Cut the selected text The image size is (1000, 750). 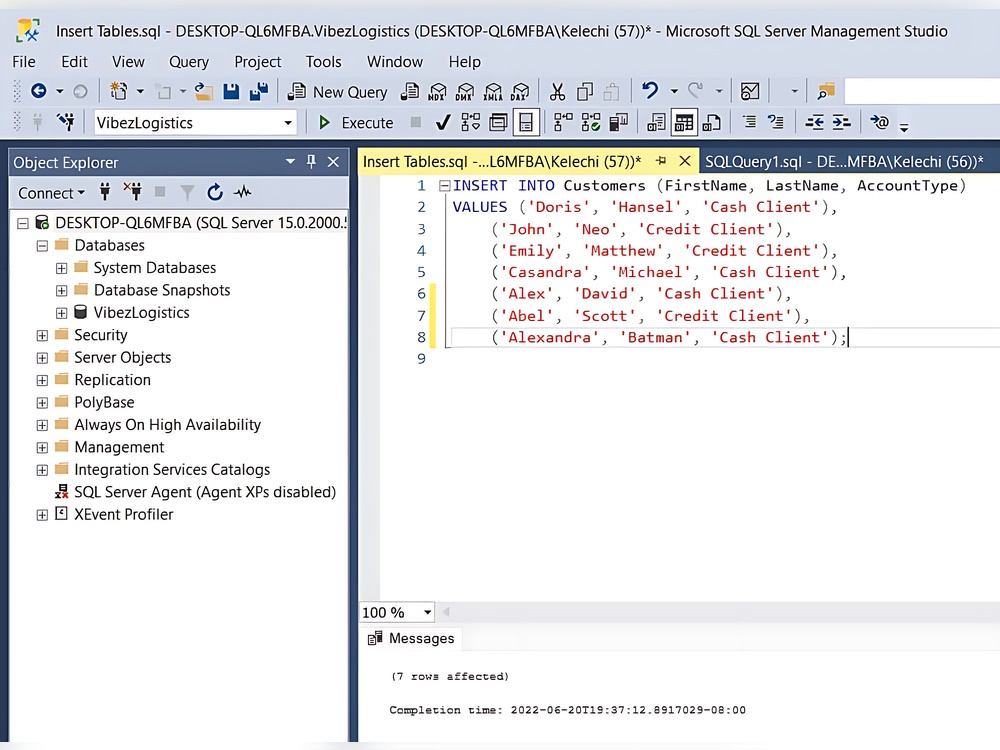557,91
